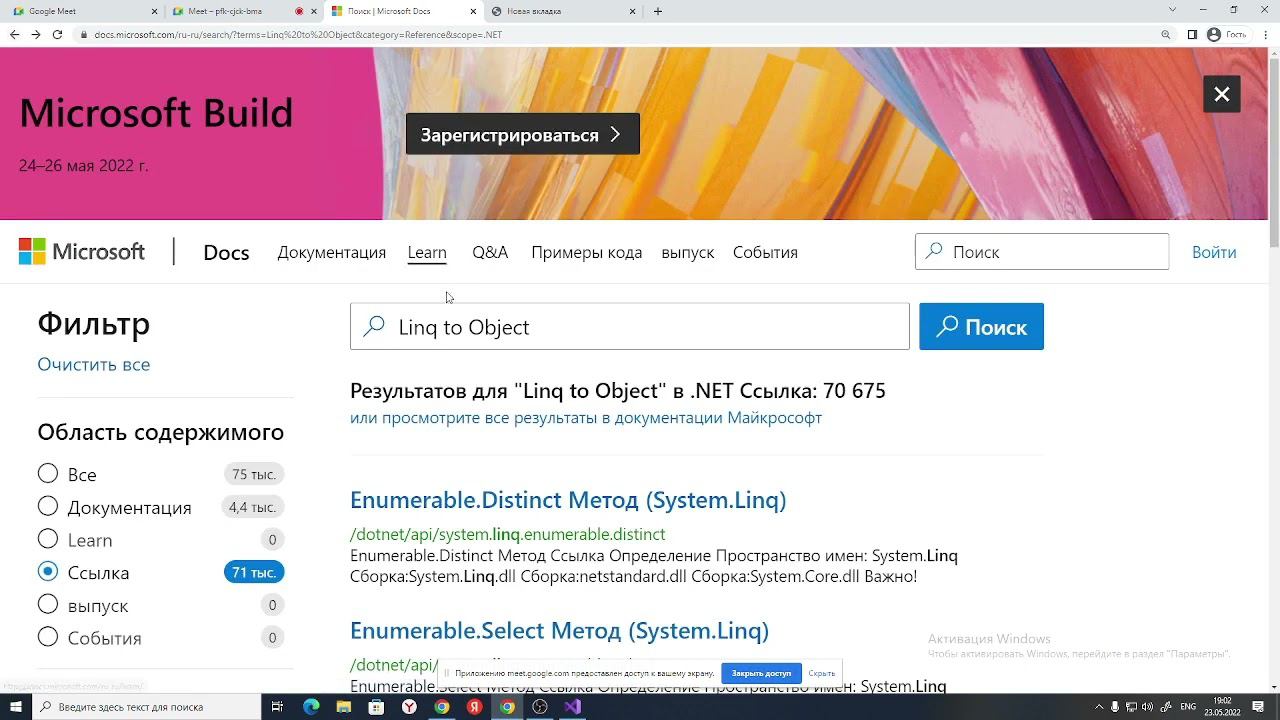Viewport: 1280px width, 720px height.
Task: Open События in the top navigation
Action: (x=765, y=252)
